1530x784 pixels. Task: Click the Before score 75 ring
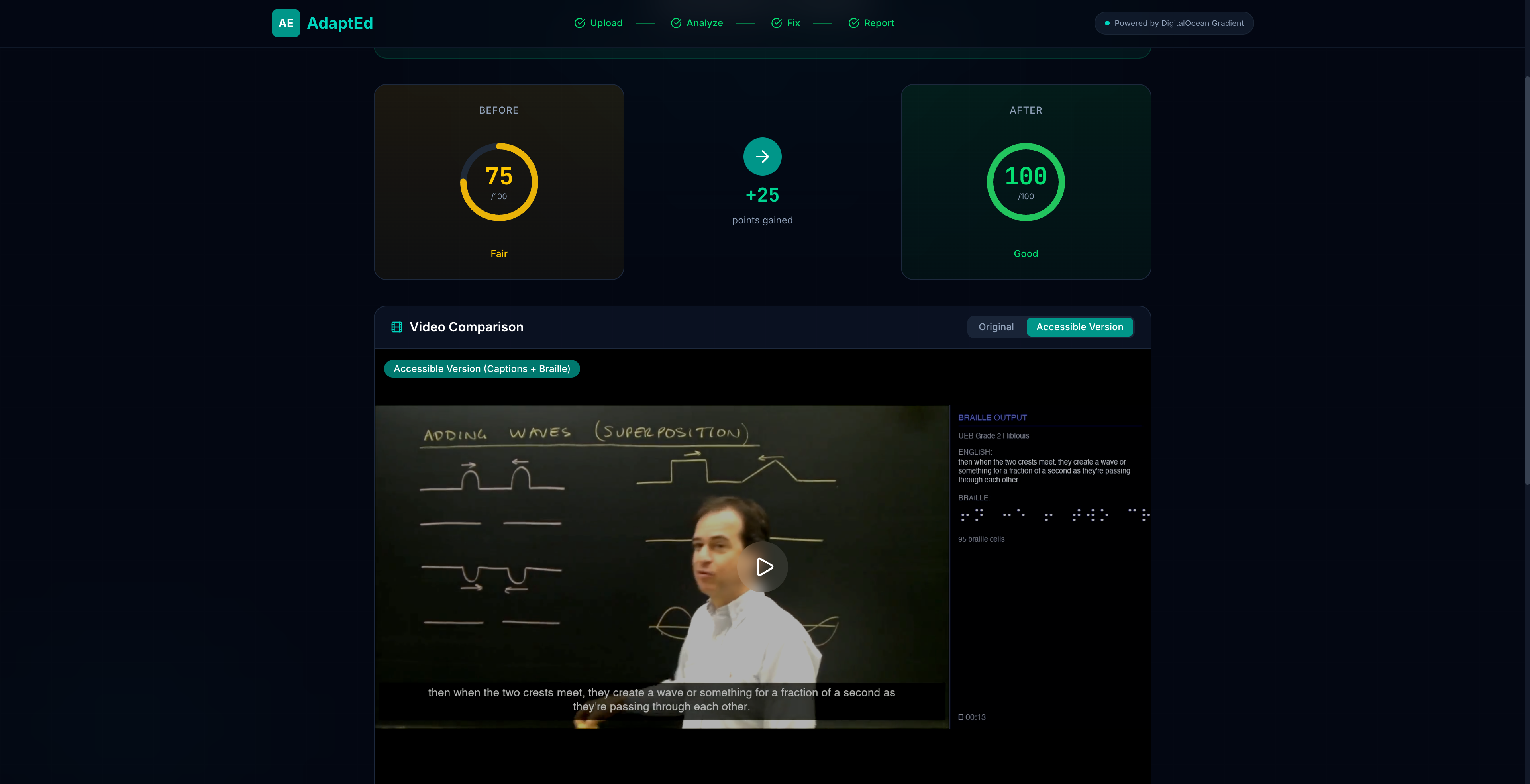[x=499, y=182]
